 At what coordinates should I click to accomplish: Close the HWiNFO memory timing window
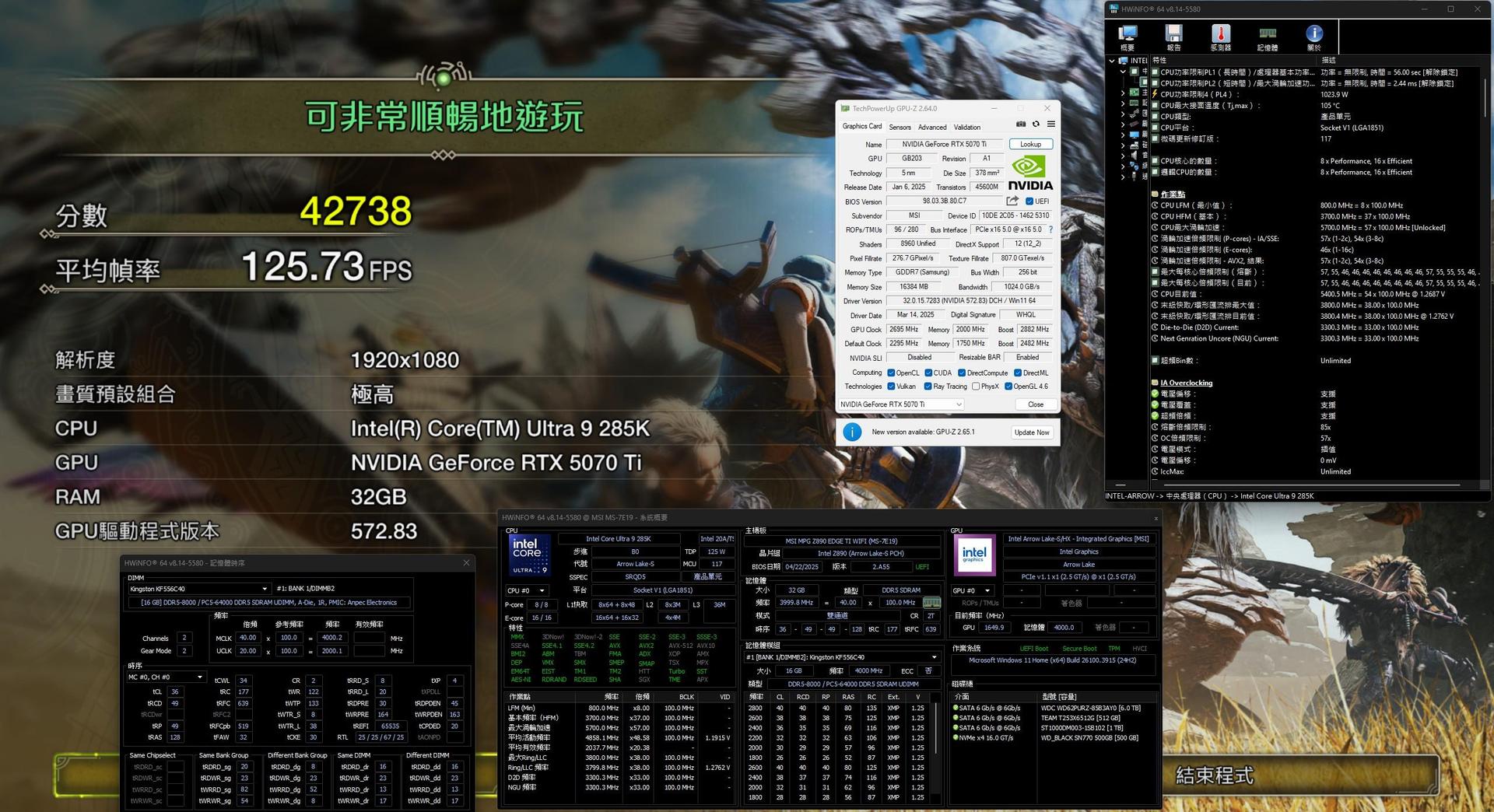point(466,562)
